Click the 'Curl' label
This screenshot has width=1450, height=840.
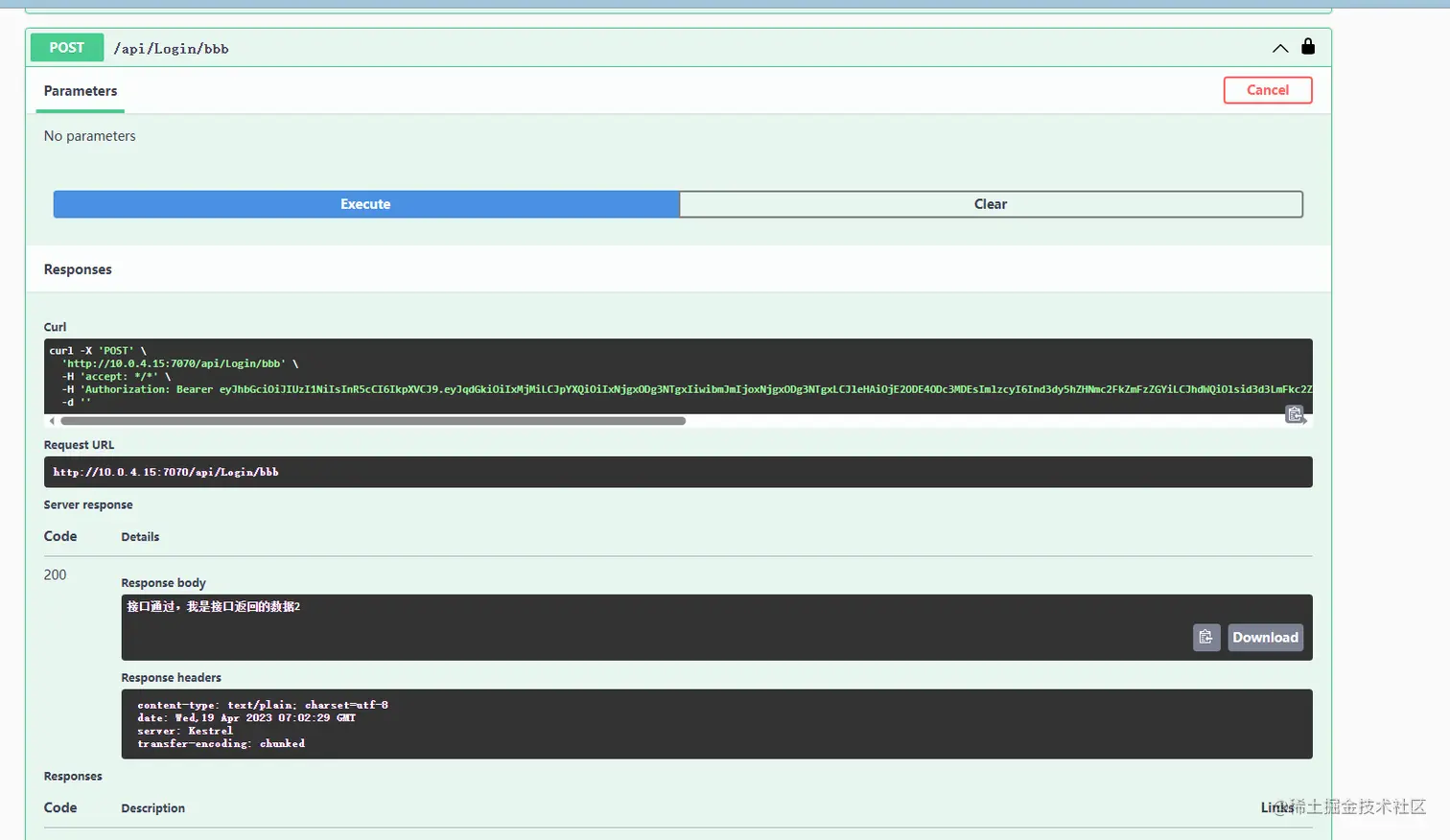[x=55, y=327]
